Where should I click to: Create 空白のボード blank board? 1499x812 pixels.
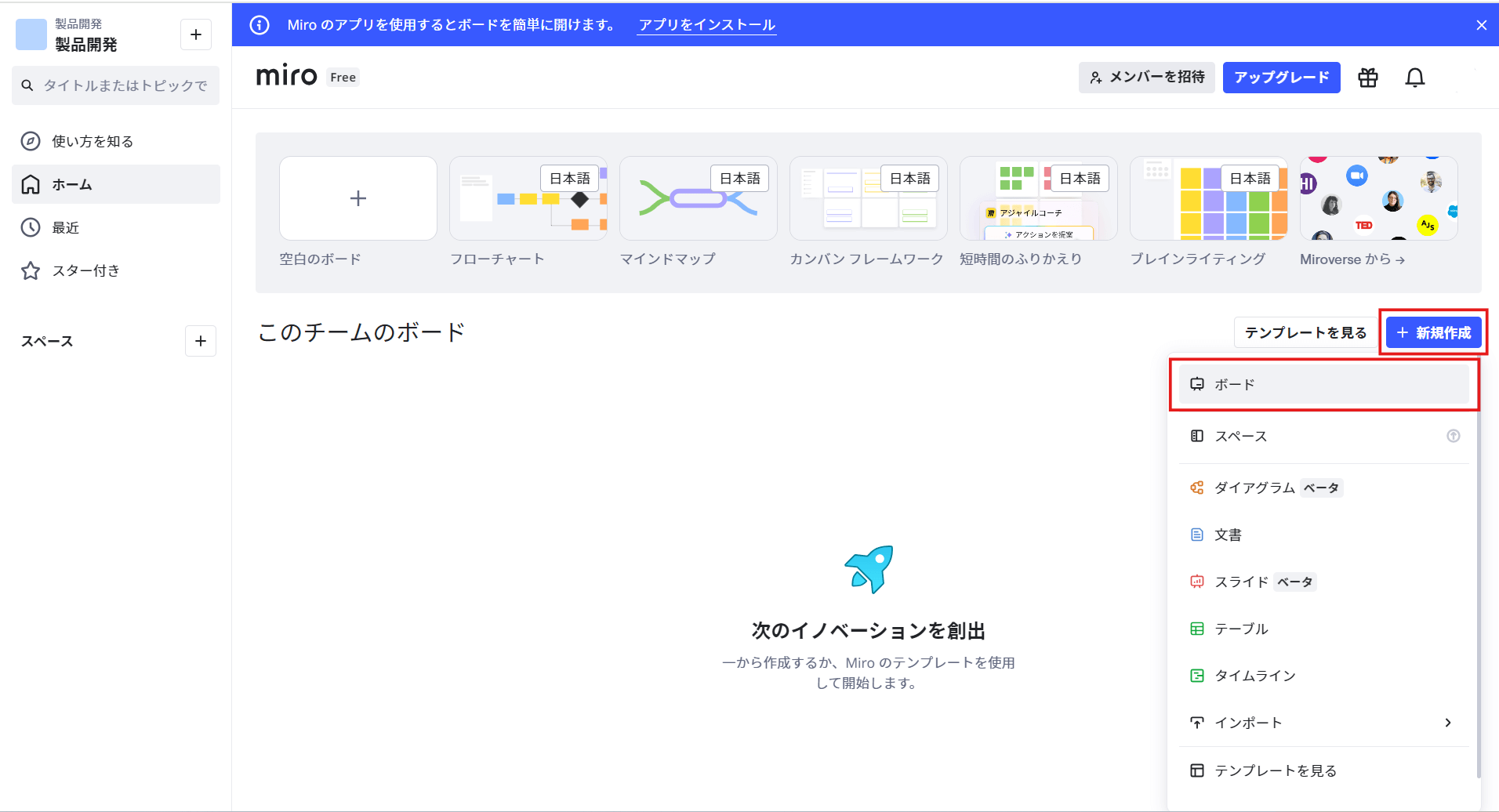(x=358, y=198)
